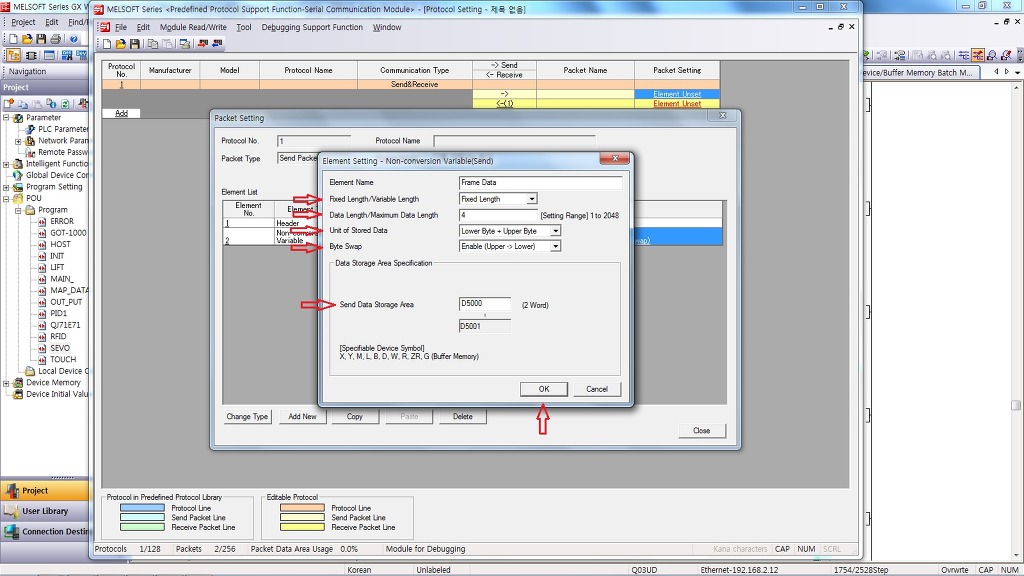1024x576 pixels.
Task: Open the Debugging Support Function menu
Action: pos(312,27)
